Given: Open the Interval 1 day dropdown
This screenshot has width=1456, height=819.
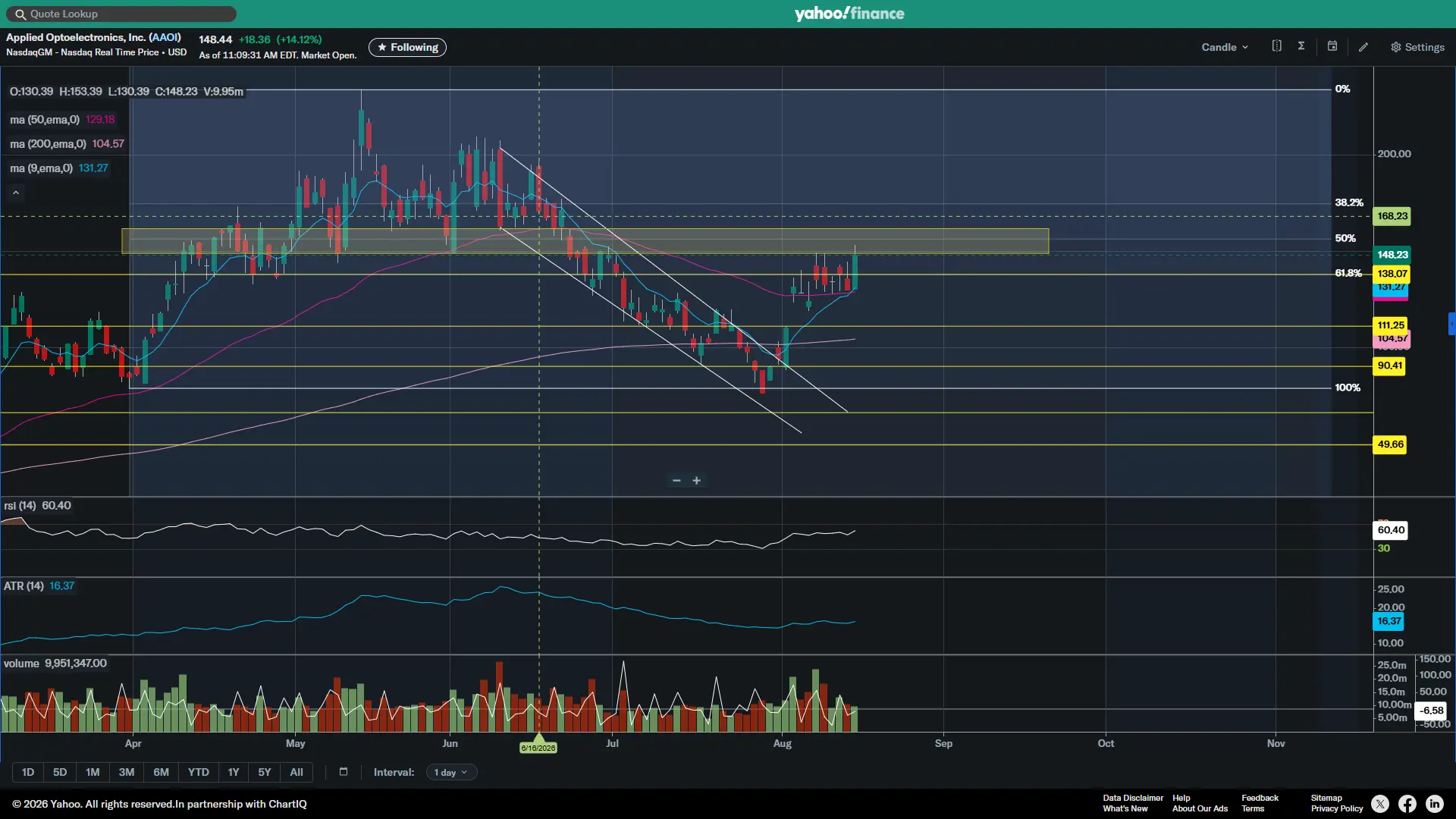Looking at the screenshot, I should (x=451, y=773).
